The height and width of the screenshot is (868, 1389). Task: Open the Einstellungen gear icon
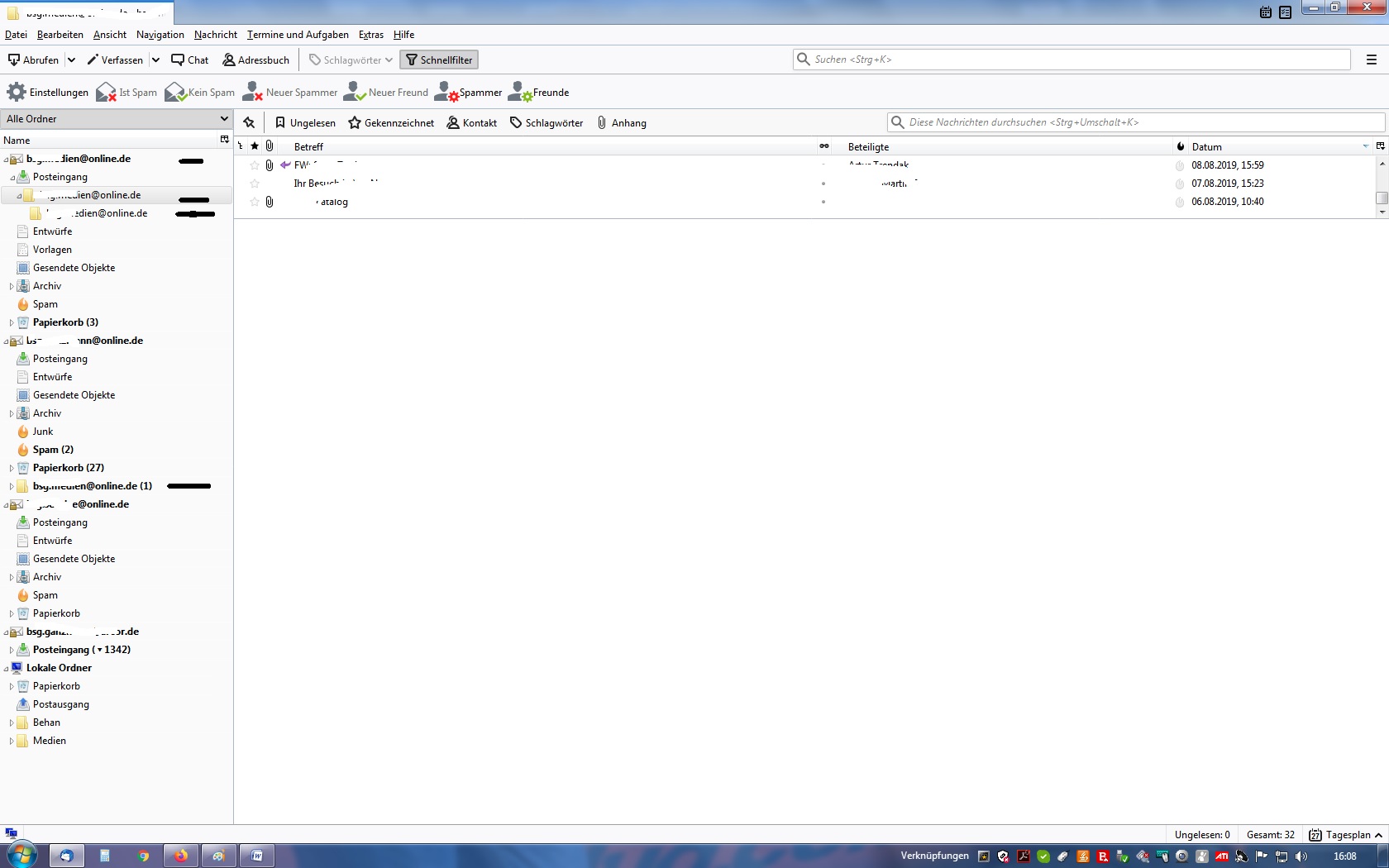point(17,92)
